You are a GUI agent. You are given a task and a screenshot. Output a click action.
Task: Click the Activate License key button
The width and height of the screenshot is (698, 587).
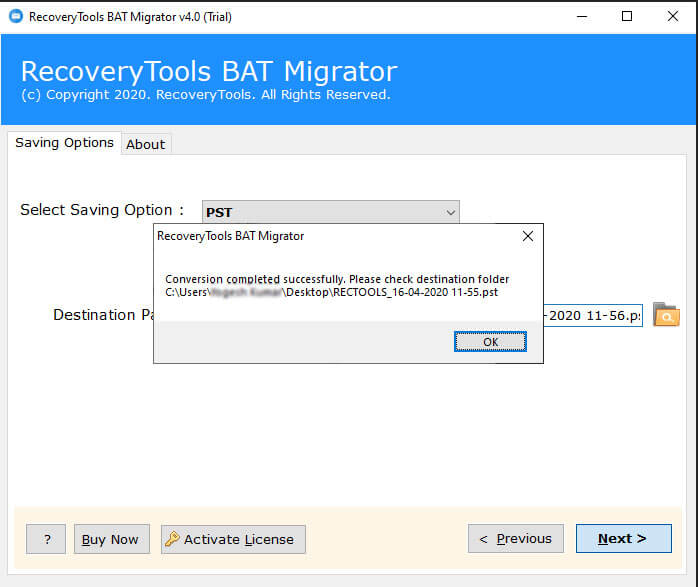(x=233, y=539)
